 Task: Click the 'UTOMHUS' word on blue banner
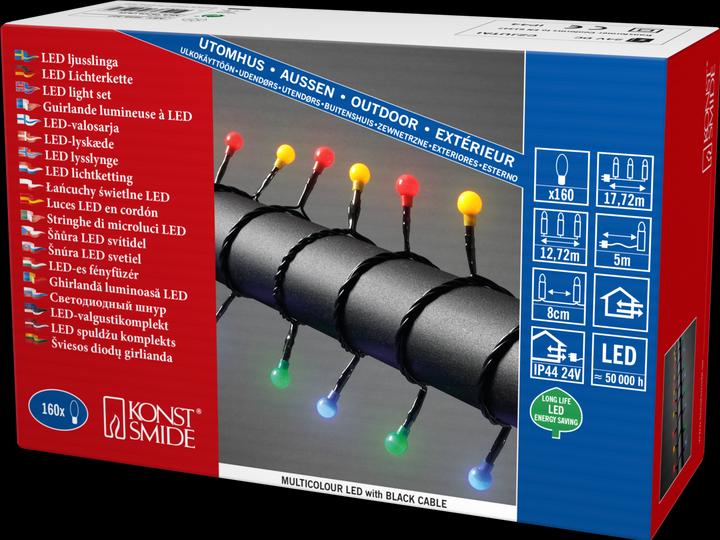(231, 56)
